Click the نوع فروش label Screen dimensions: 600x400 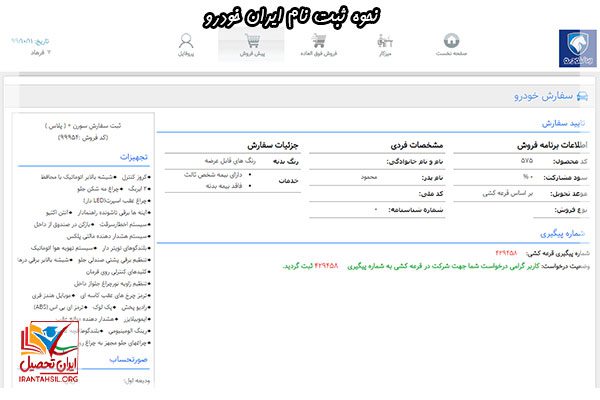(x=571, y=210)
